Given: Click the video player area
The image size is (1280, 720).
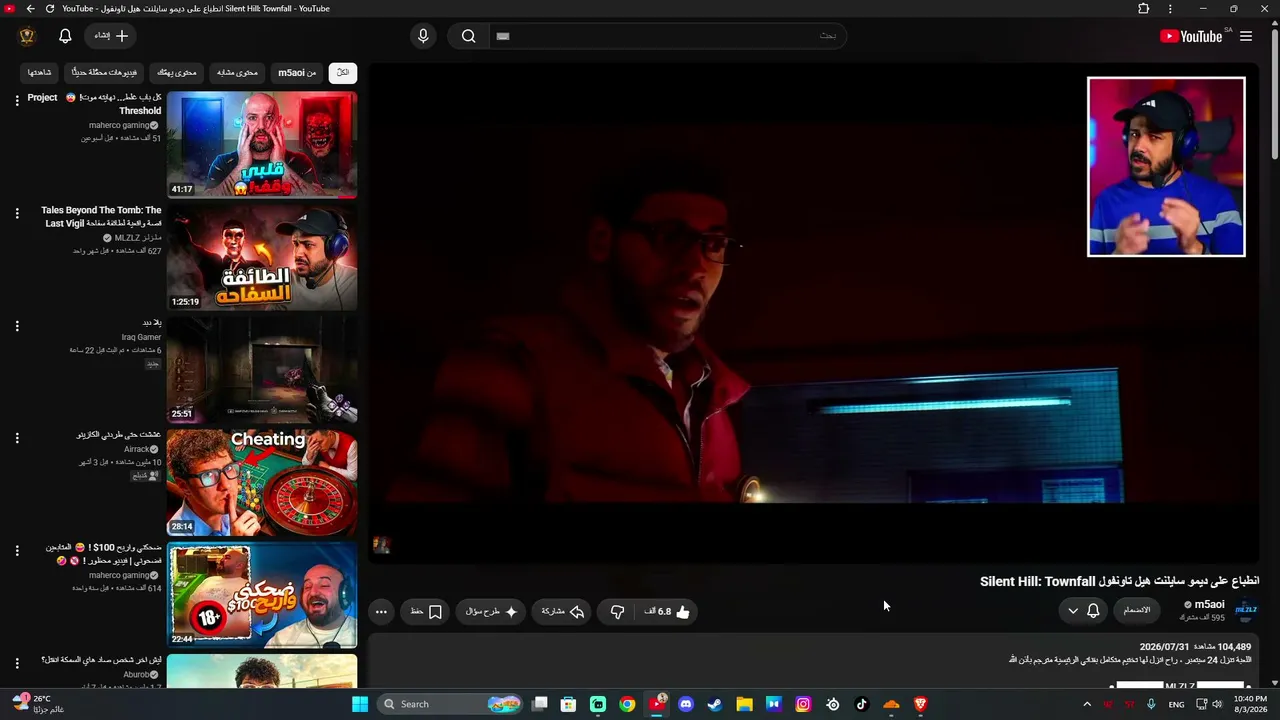Looking at the screenshot, I should 813,312.
